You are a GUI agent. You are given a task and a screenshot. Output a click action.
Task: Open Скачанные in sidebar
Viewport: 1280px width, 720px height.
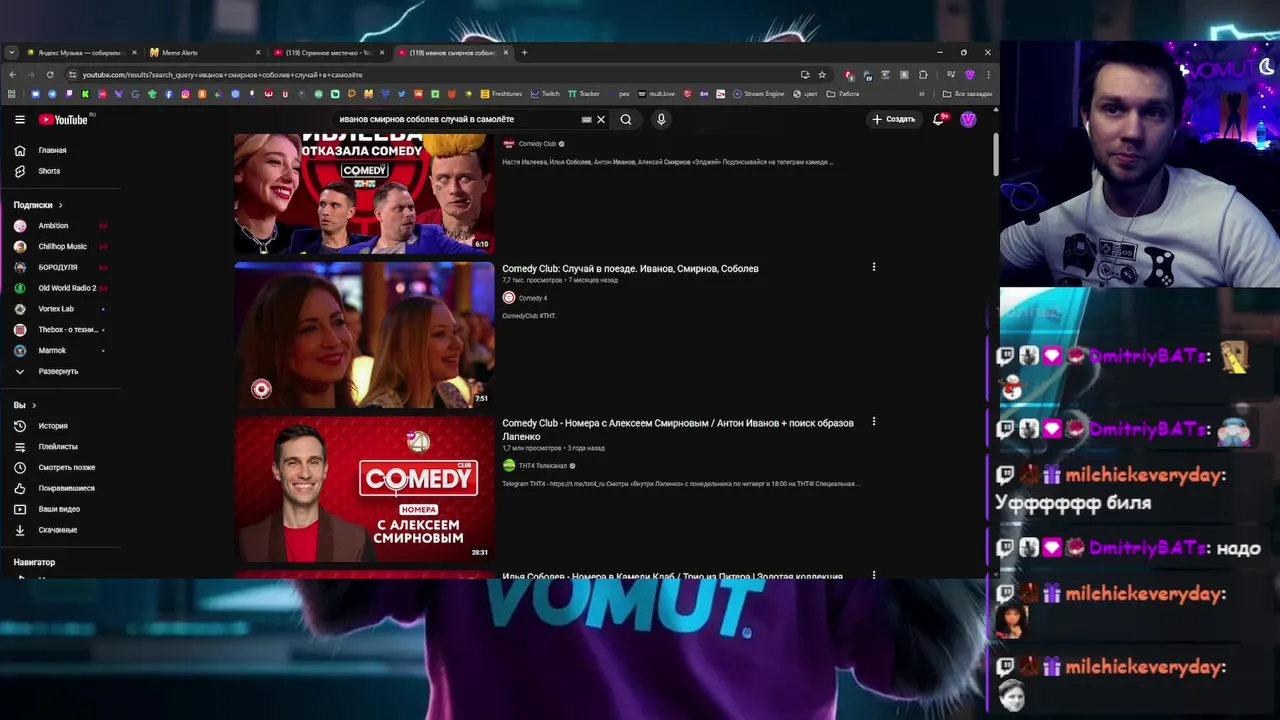pyautogui.click(x=60, y=530)
